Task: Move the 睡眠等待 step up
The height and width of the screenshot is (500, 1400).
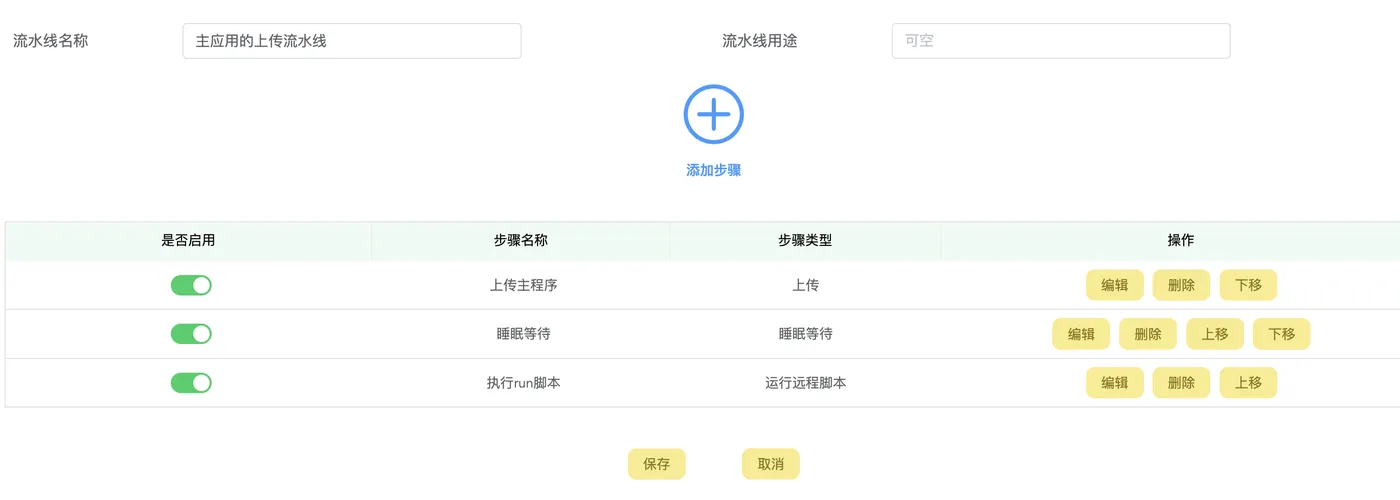Action: click(x=1215, y=334)
